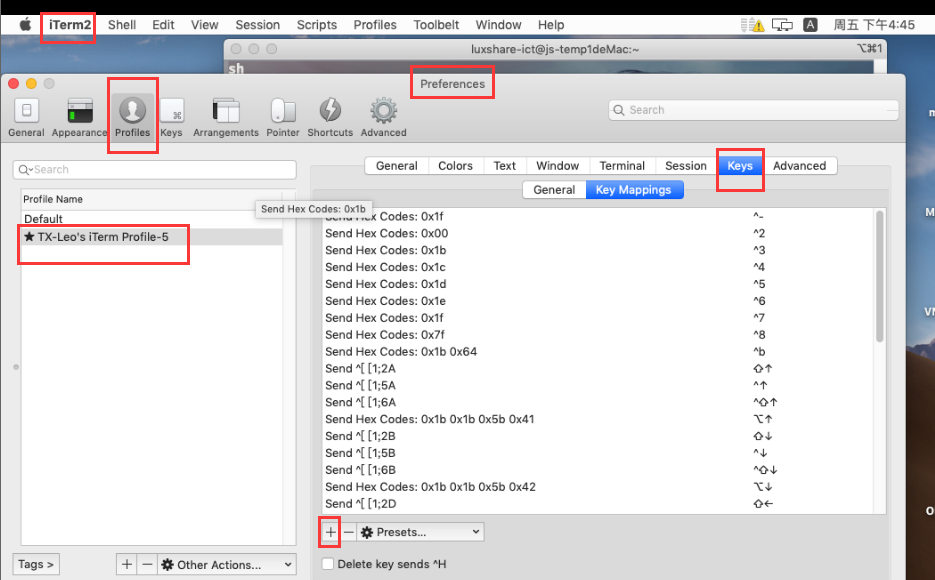The height and width of the screenshot is (580, 935).
Task: Open the Toolbelt menu
Action: 436,25
